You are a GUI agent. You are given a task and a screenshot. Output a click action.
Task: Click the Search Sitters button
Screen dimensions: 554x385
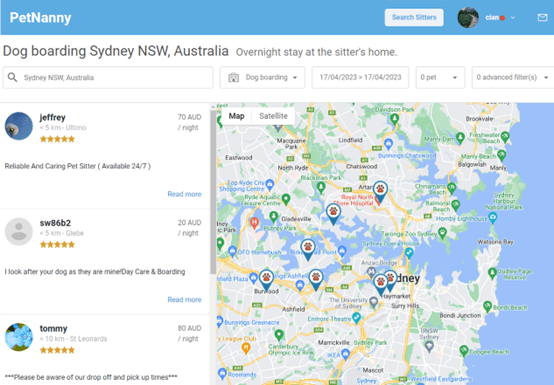pyautogui.click(x=414, y=17)
